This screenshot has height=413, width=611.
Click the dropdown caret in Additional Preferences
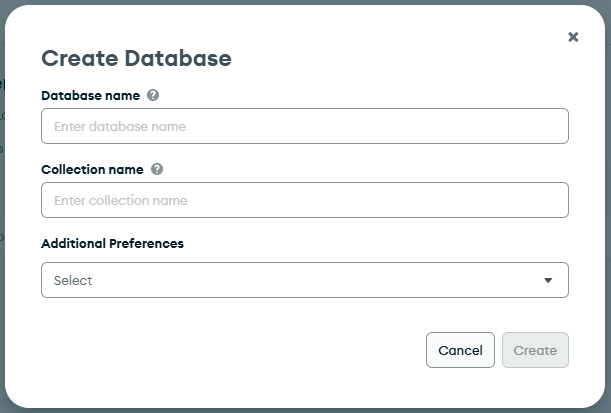point(548,281)
